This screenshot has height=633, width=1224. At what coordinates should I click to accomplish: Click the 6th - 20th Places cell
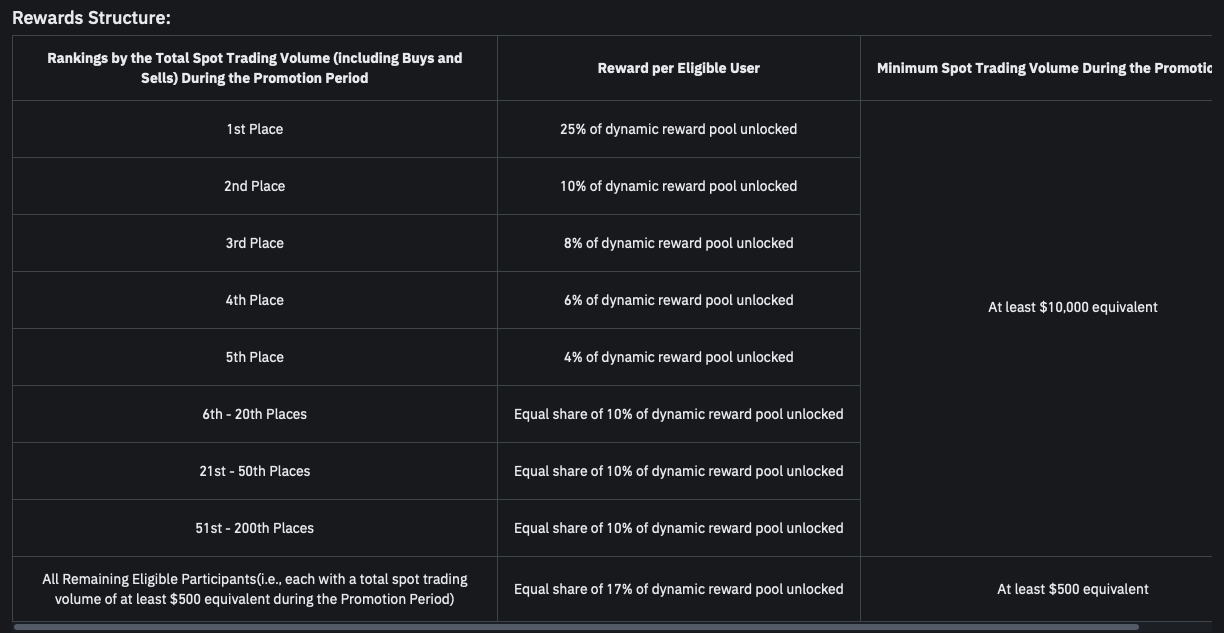(254, 414)
